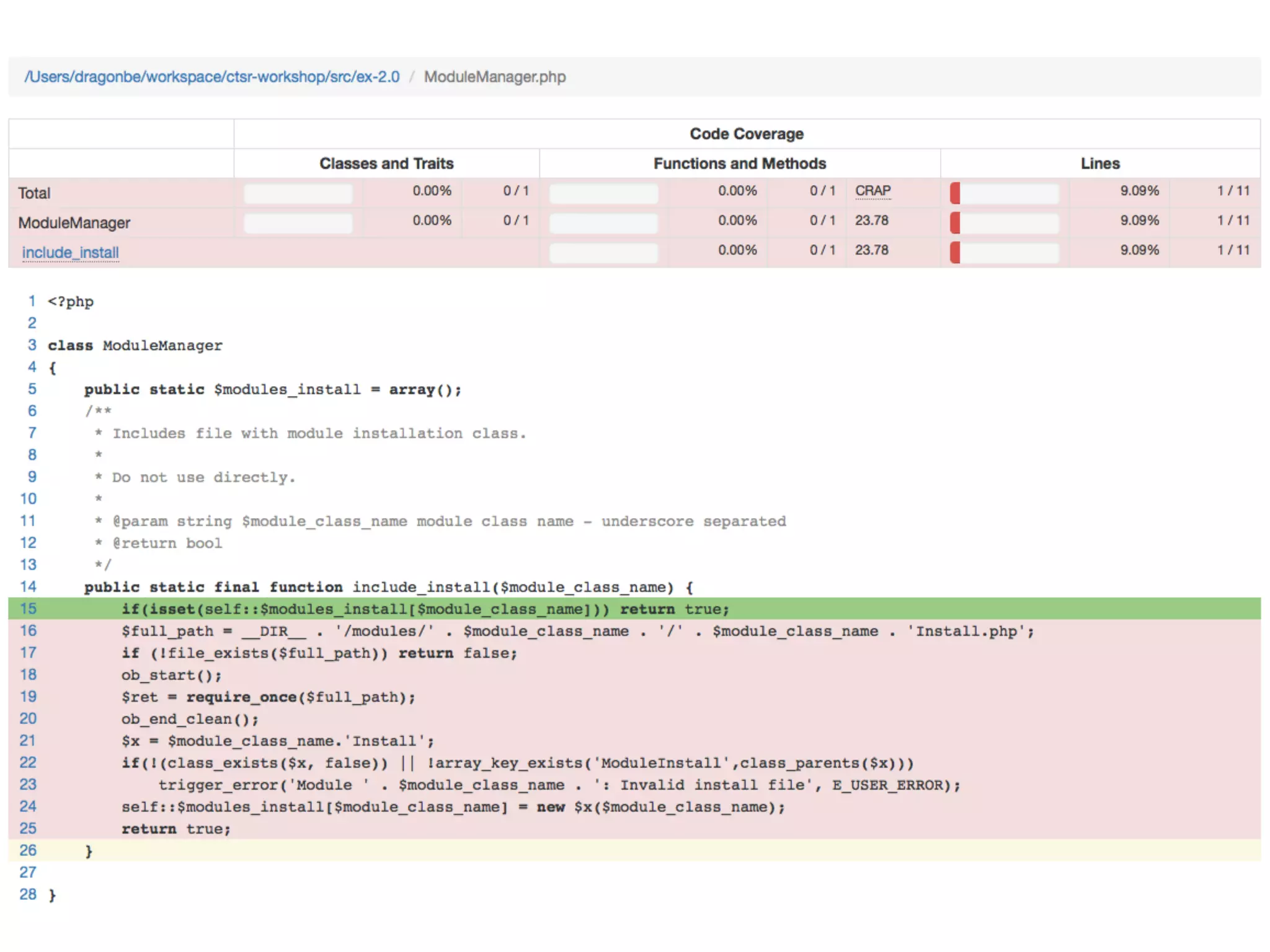The height and width of the screenshot is (952, 1270).
Task: Click line number 26 anchor
Action: [x=29, y=850]
